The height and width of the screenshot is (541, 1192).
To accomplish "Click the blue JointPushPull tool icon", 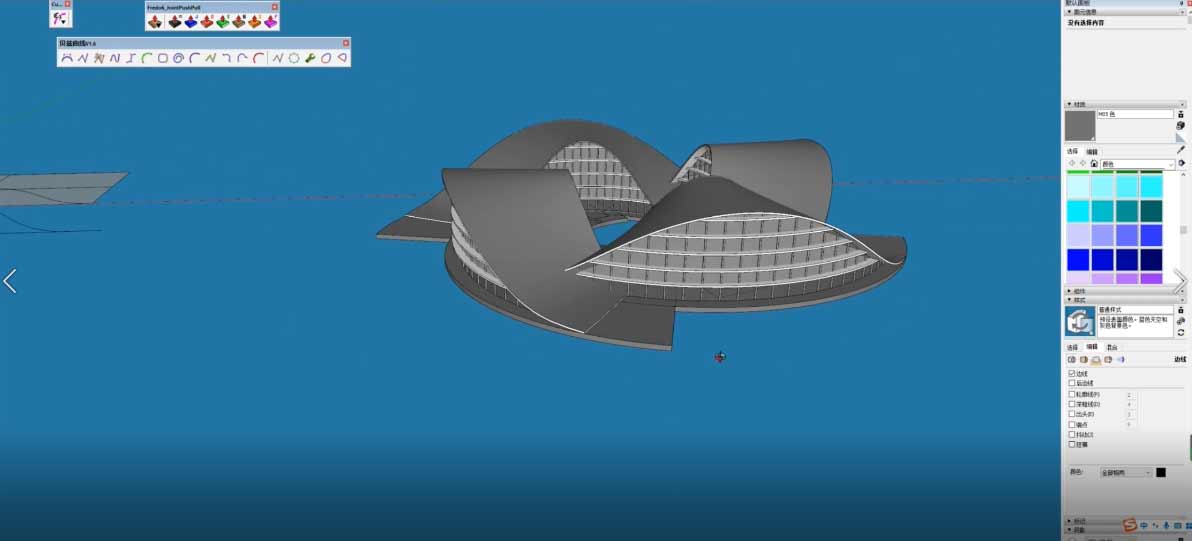I will (190, 21).
